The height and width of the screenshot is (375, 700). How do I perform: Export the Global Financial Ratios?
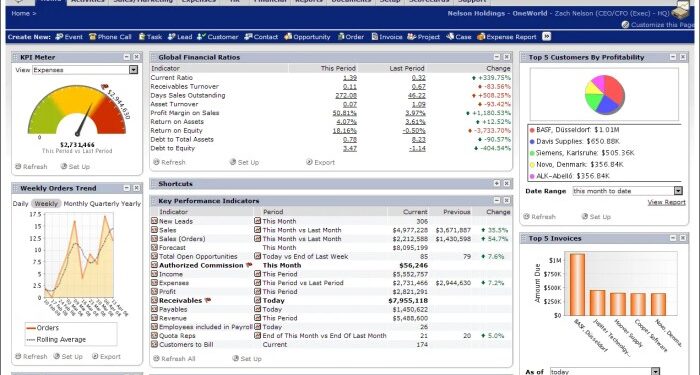[x=321, y=162]
